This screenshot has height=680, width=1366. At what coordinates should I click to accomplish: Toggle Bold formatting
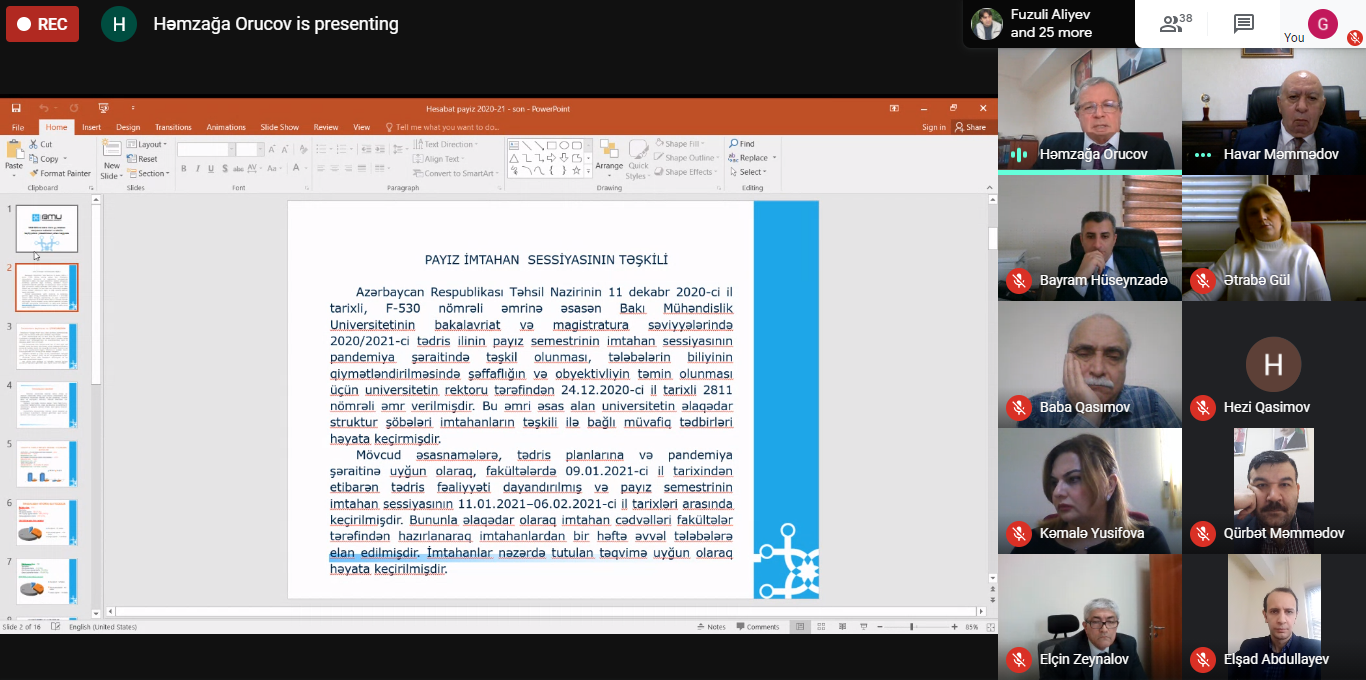click(x=183, y=169)
